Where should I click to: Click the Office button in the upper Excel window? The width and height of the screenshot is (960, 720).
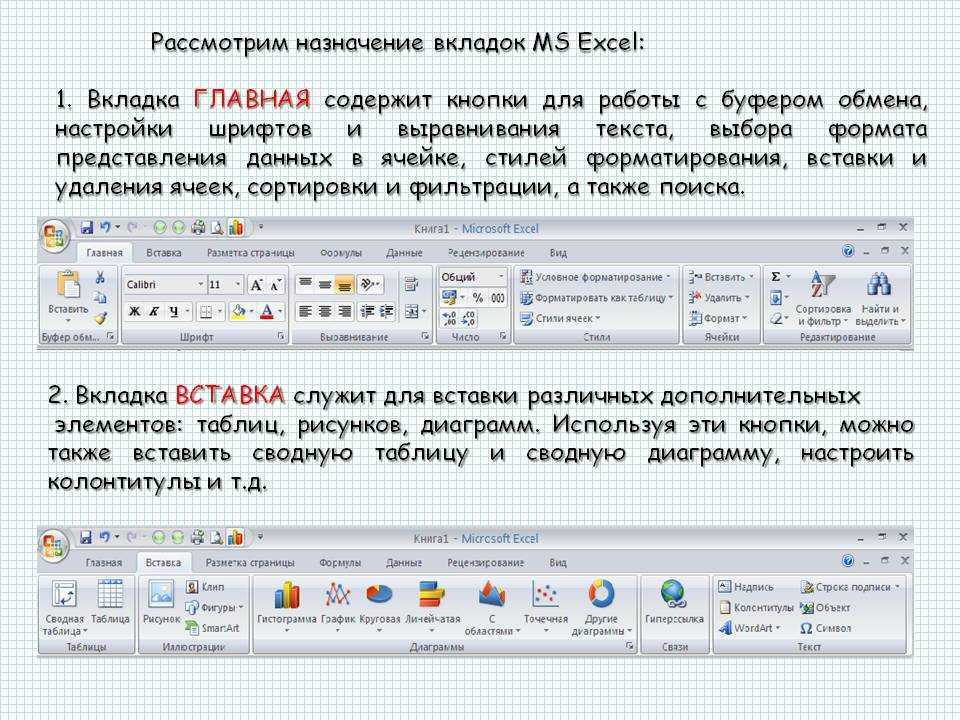click(54, 236)
